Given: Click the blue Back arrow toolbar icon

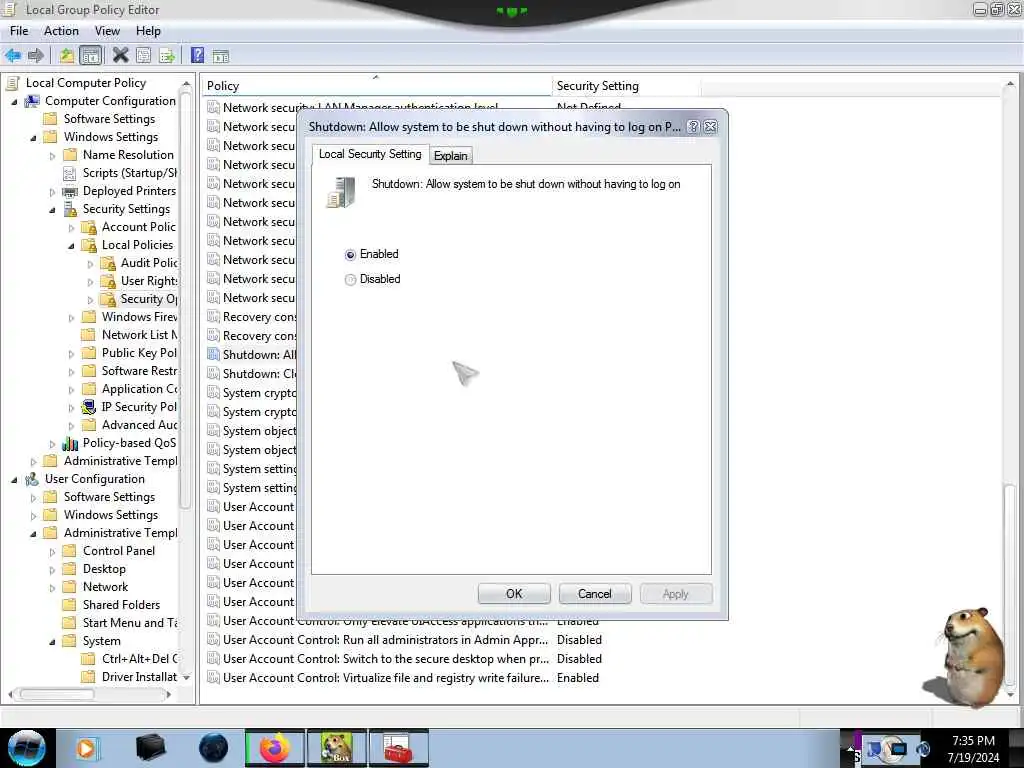Looking at the screenshot, I should [x=12, y=56].
